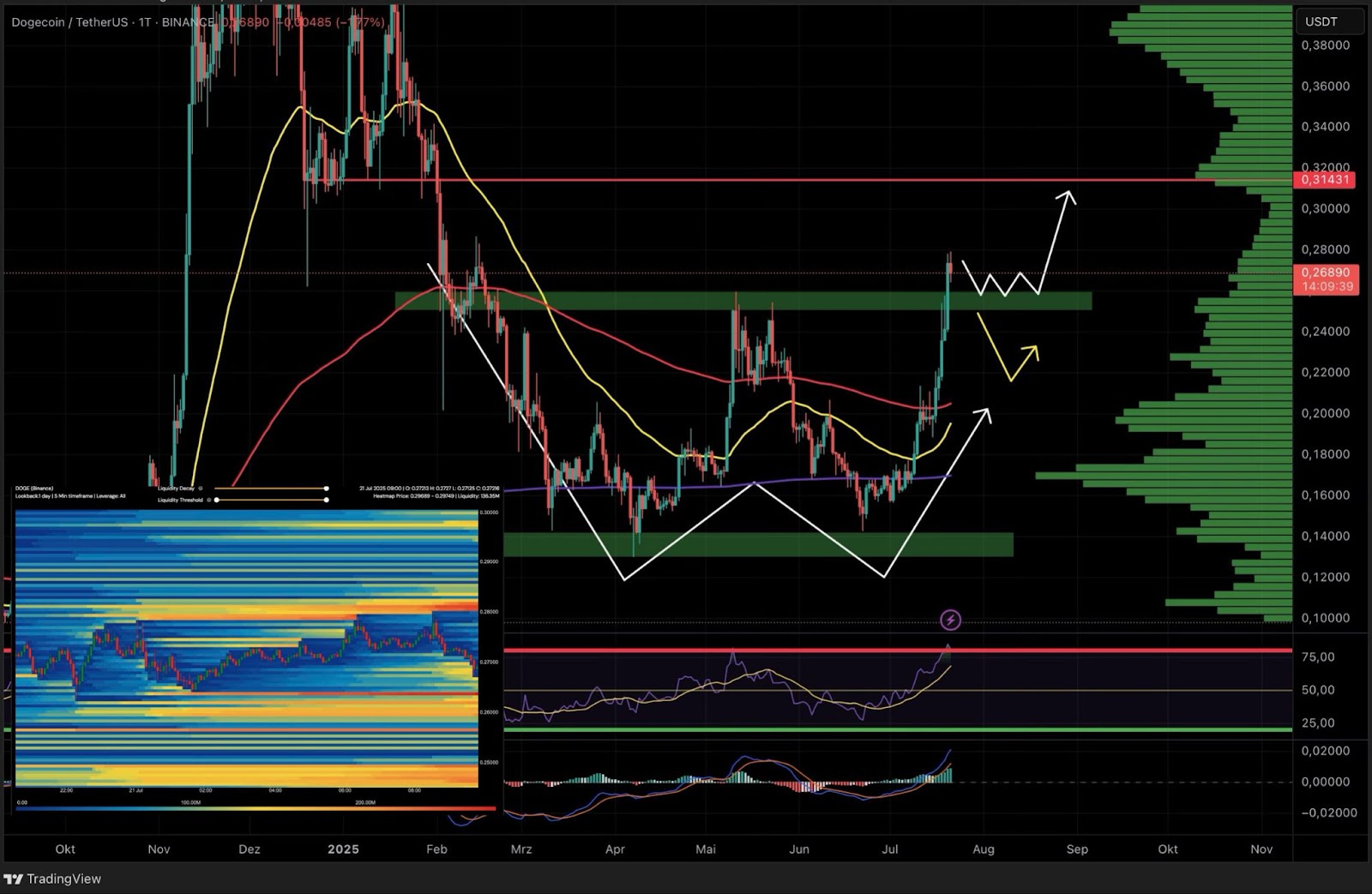This screenshot has width=1372, height=894.
Task: Click the DOGE (Binance) heatmap title
Action: point(34,489)
